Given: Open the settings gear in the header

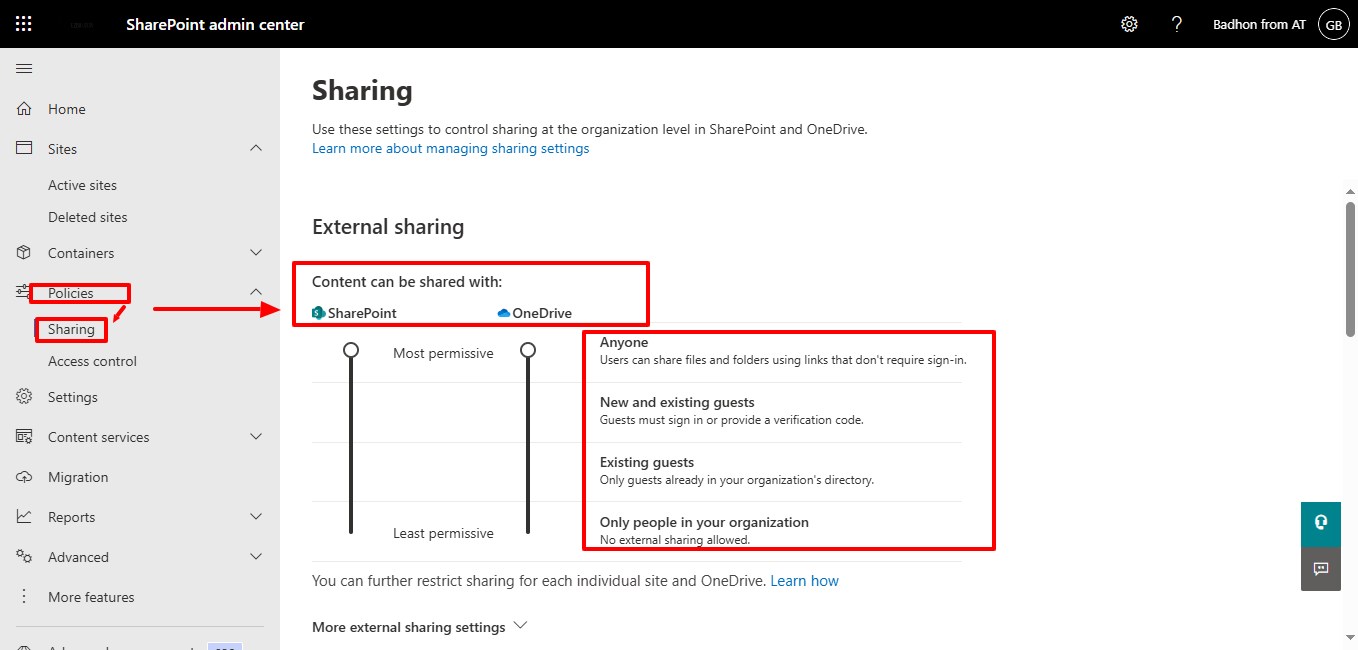Looking at the screenshot, I should 1129,24.
